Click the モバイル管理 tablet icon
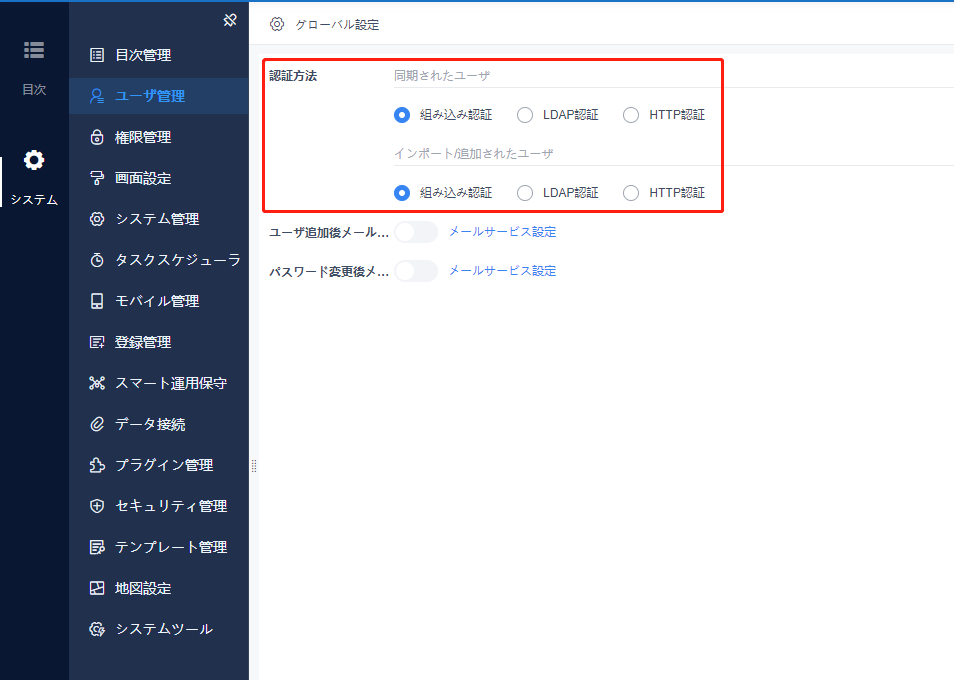This screenshot has height=680, width=954. 97,301
